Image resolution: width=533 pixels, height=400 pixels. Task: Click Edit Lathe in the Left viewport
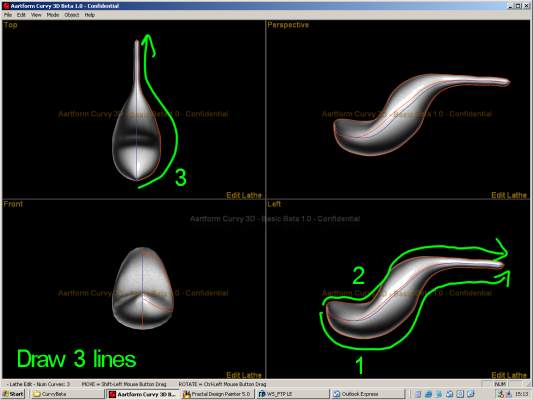[509, 375]
